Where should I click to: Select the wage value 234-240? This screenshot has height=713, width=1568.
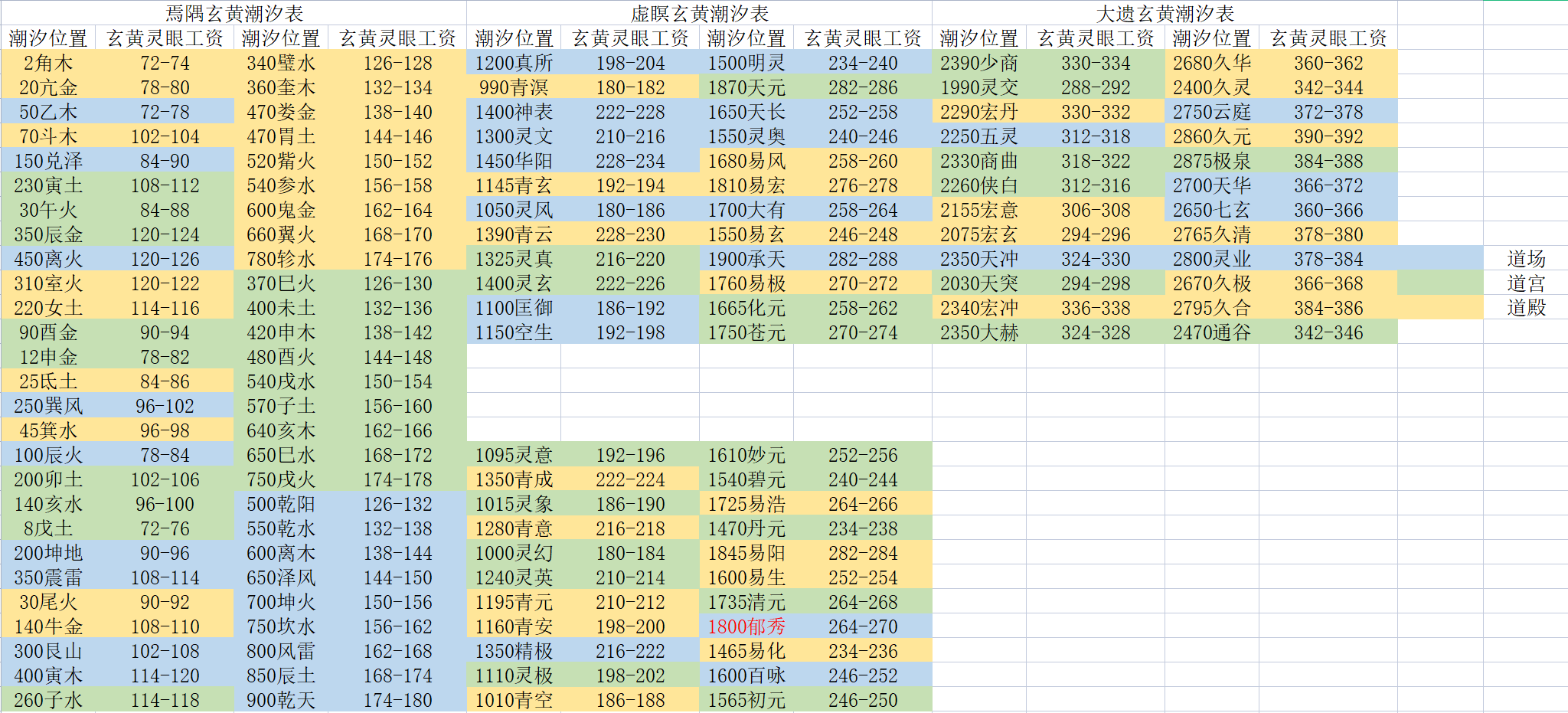click(863, 62)
